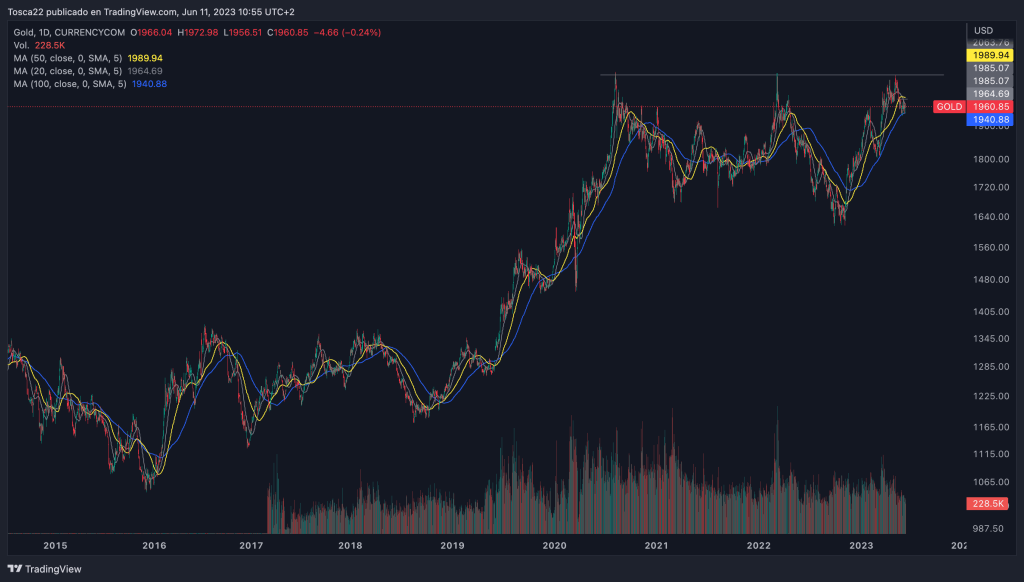1024x582 pixels.
Task: Click the TradingView text at bottom left
Action: [52, 569]
